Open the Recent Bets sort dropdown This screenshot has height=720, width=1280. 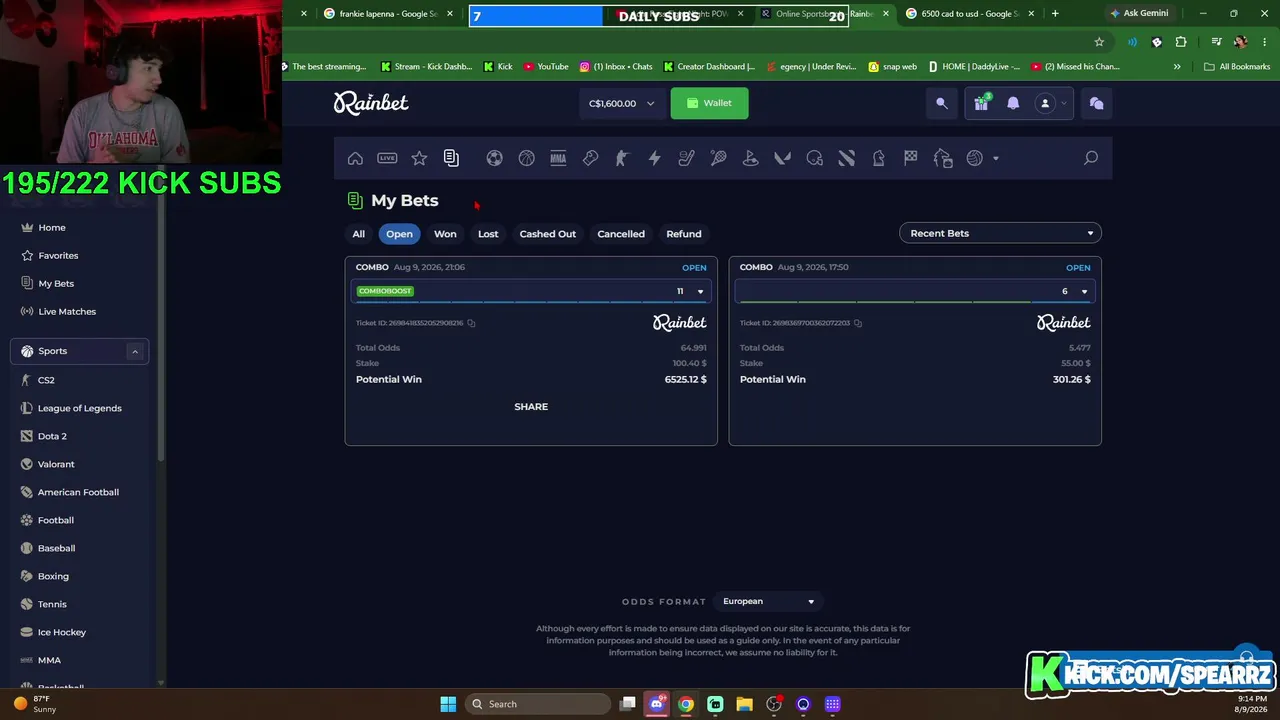coord(1000,233)
